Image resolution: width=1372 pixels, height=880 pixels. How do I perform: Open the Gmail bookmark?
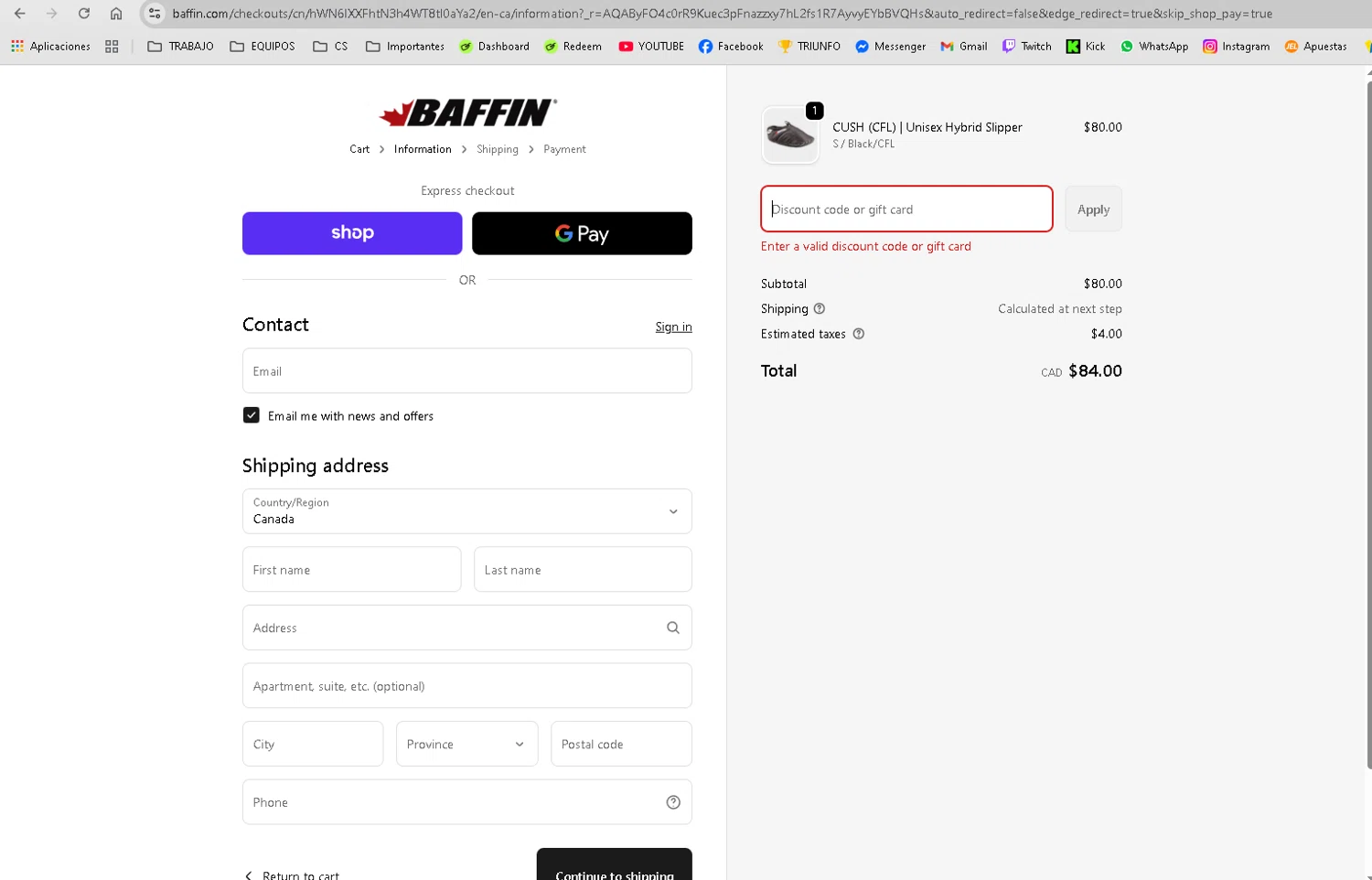tap(964, 46)
